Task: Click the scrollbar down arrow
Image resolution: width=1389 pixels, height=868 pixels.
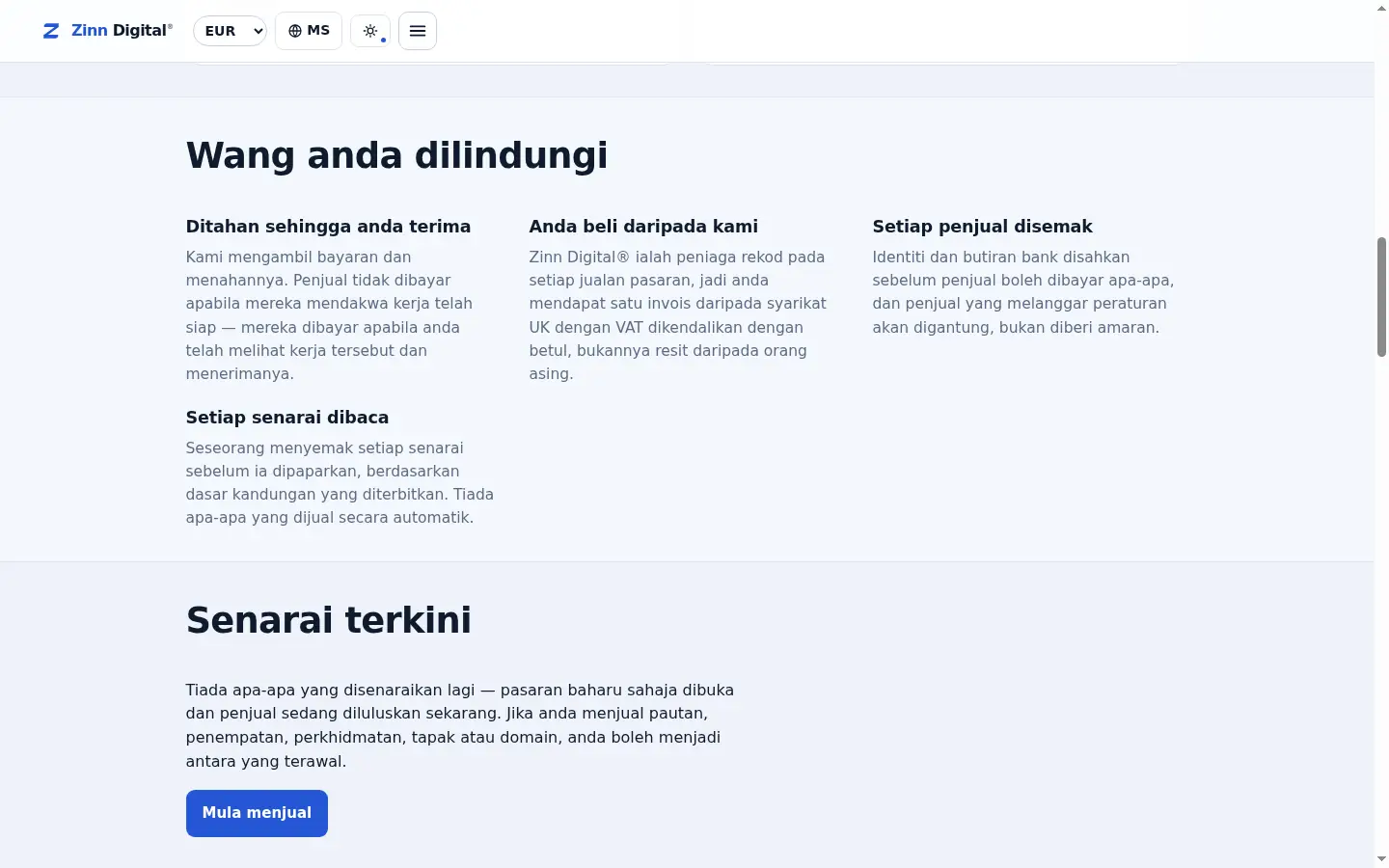Action: pos(1381,858)
